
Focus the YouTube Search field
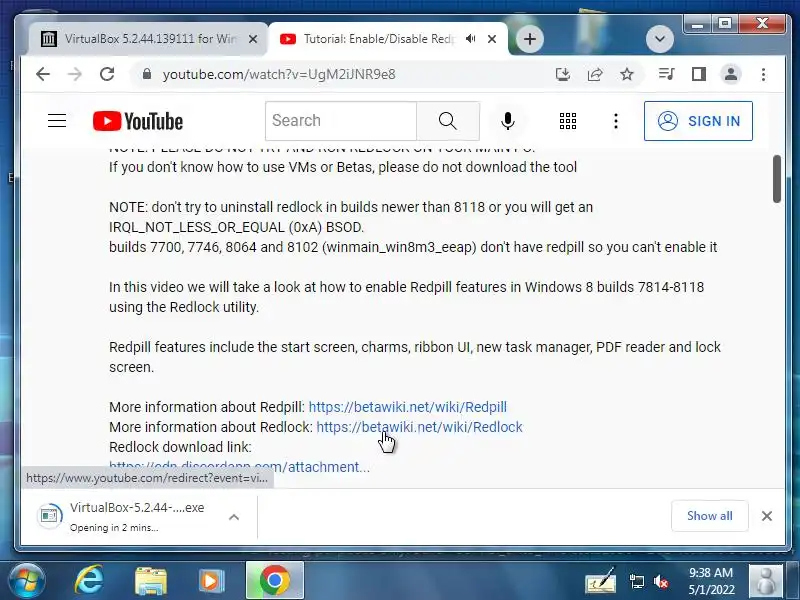pyautogui.click(x=341, y=121)
